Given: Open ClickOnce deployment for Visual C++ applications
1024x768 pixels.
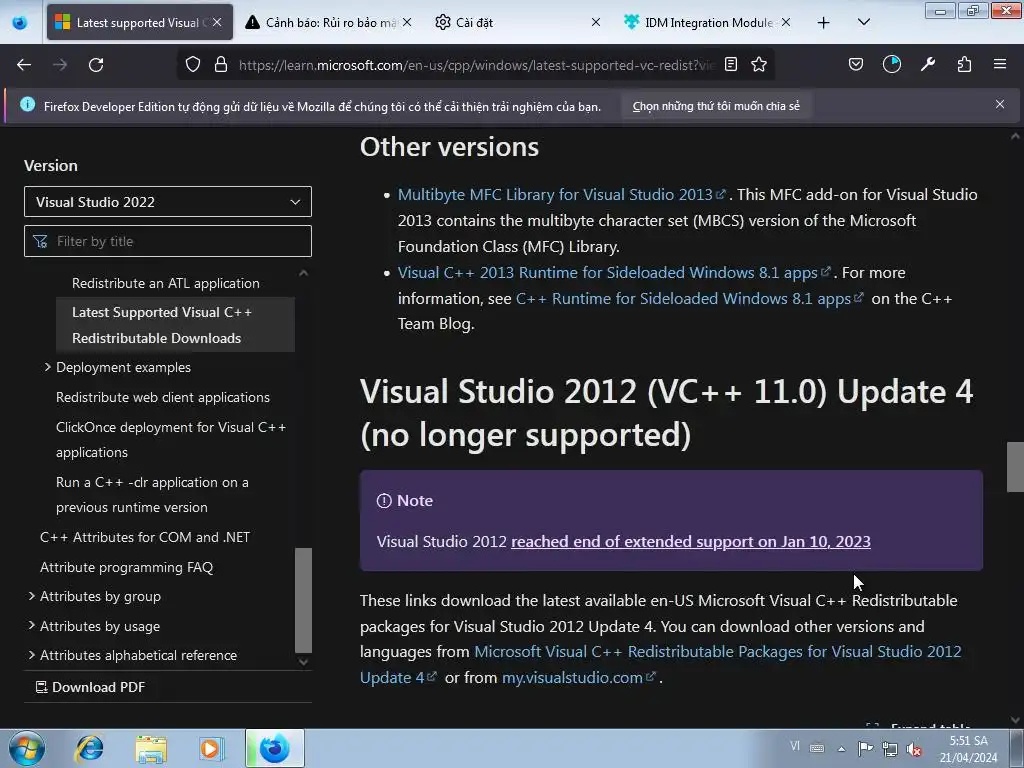Looking at the screenshot, I should click(171, 440).
